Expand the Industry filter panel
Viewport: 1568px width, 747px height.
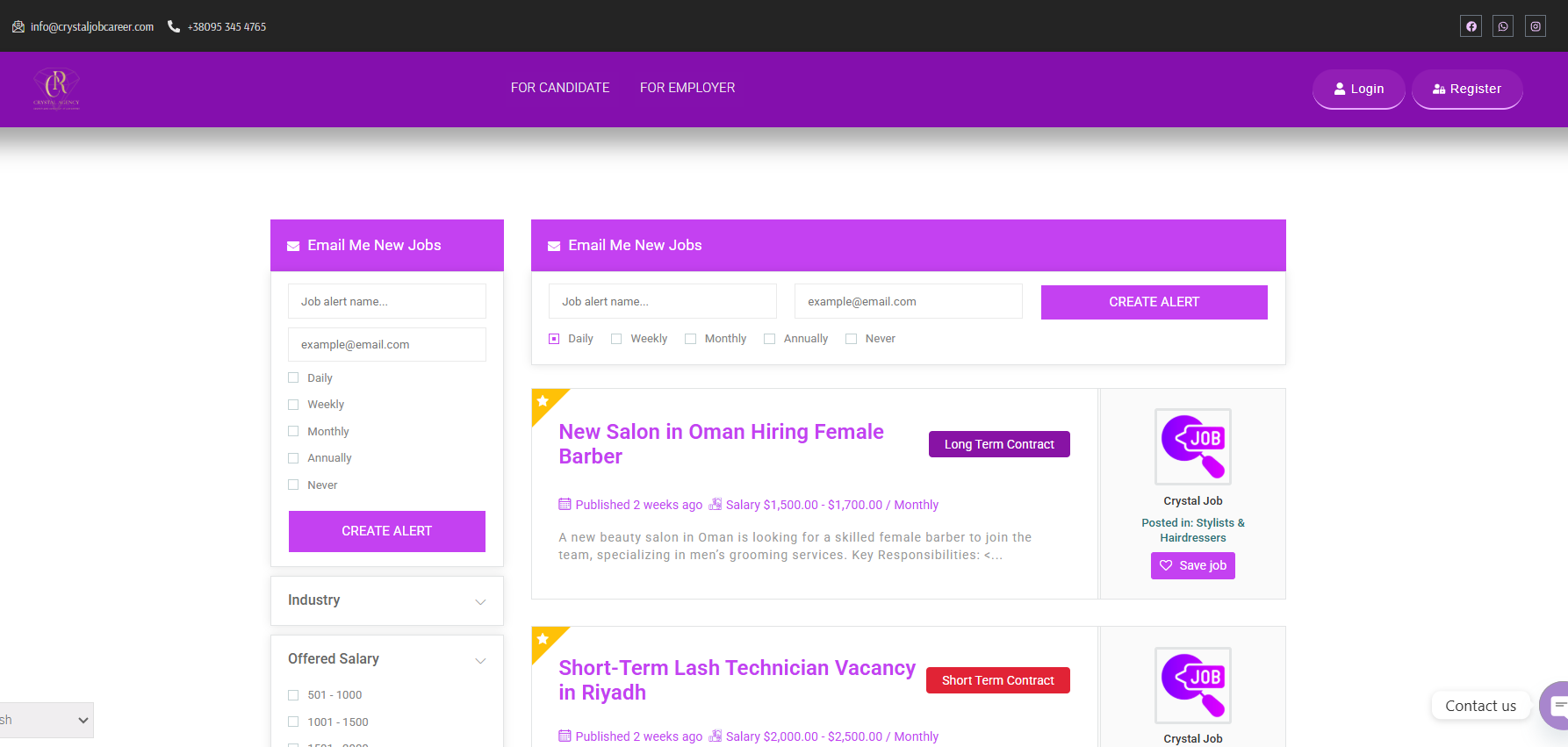tap(387, 600)
